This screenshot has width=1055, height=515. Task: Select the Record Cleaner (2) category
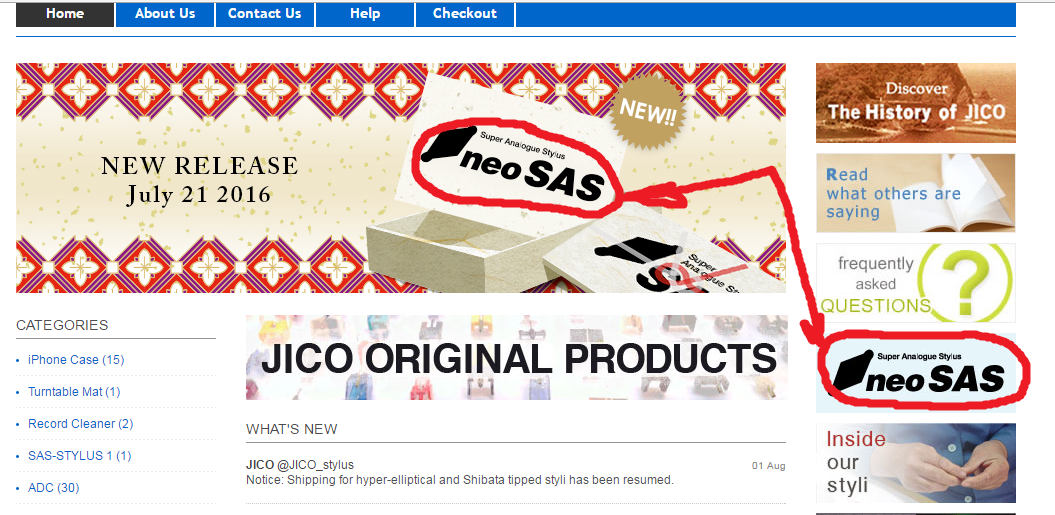81,424
